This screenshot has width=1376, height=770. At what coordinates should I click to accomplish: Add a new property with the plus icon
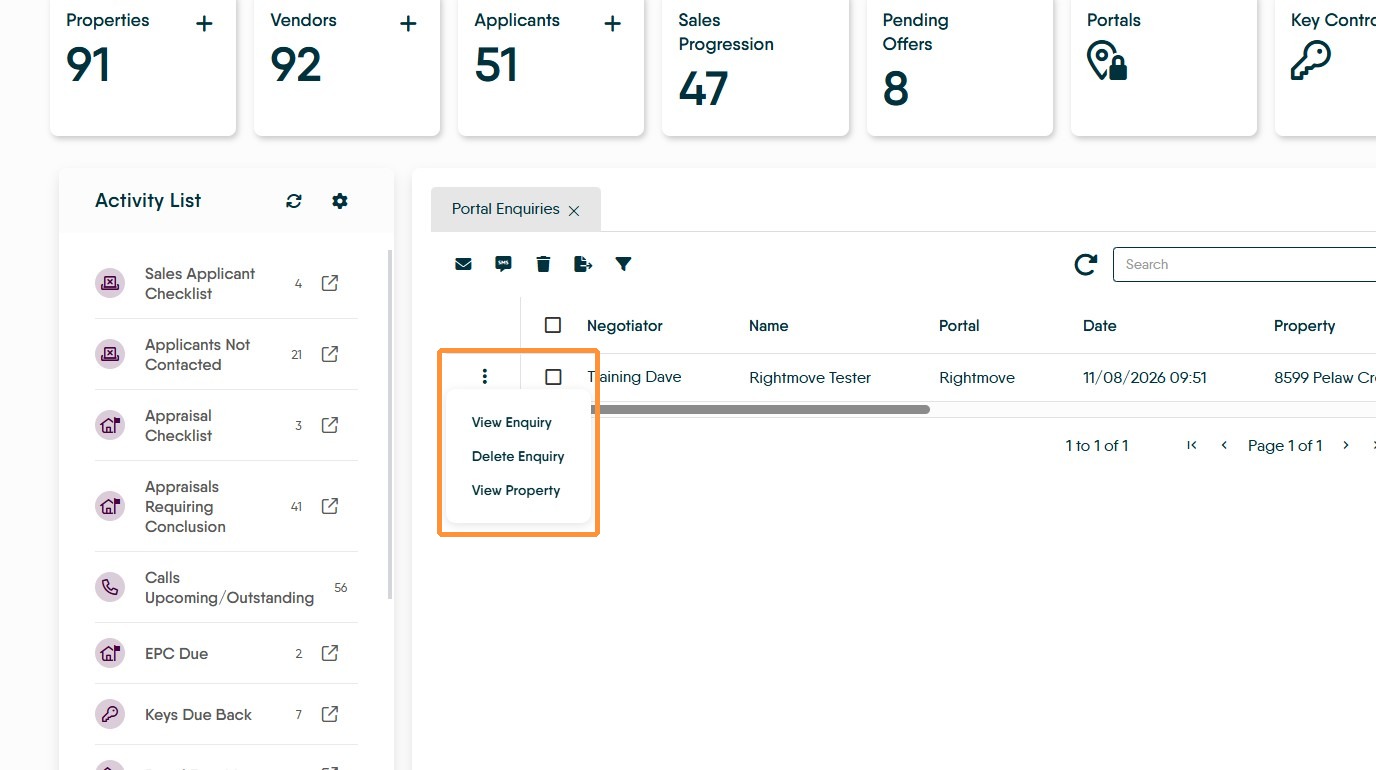(x=204, y=24)
